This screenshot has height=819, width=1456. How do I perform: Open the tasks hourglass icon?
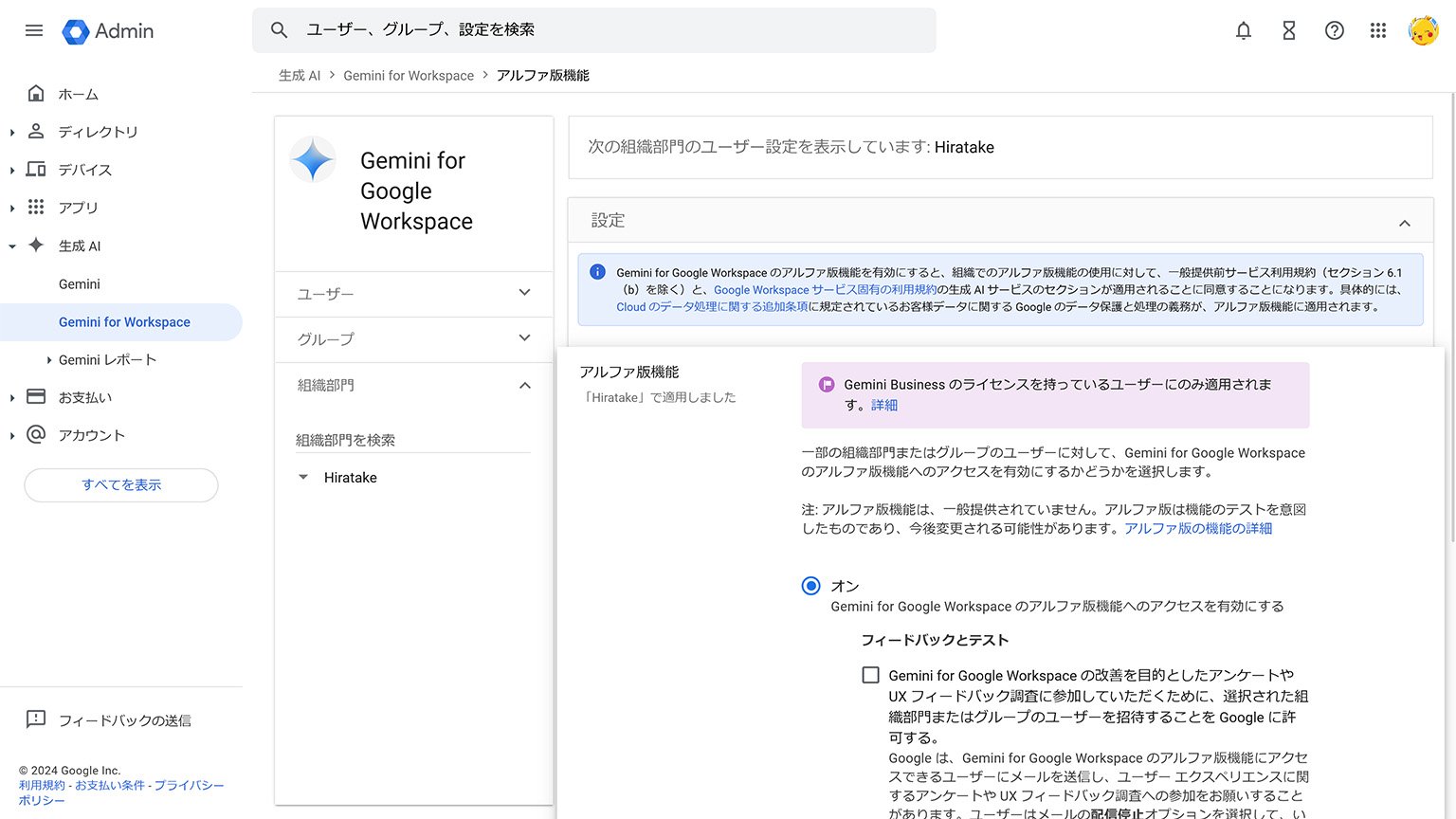point(1289,30)
